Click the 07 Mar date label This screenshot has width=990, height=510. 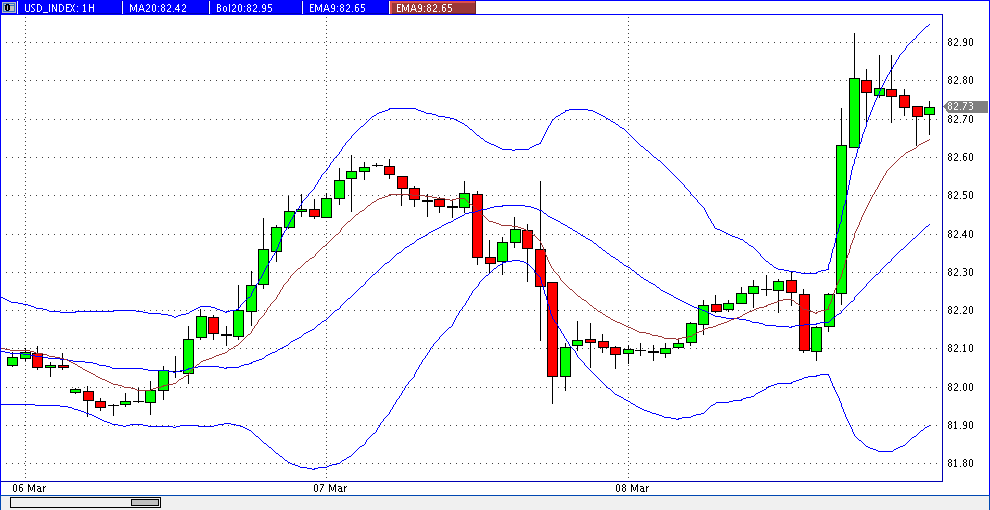330,489
